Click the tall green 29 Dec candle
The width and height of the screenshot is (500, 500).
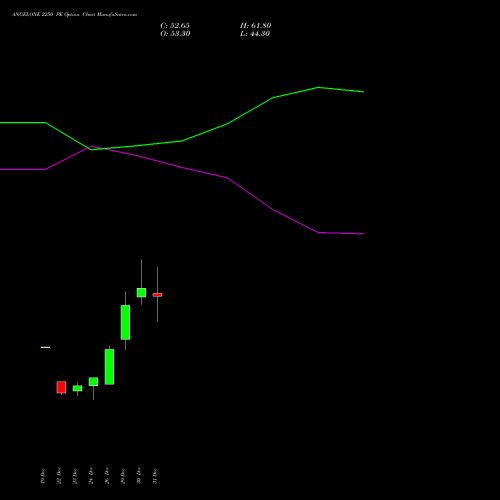coord(125,322)
